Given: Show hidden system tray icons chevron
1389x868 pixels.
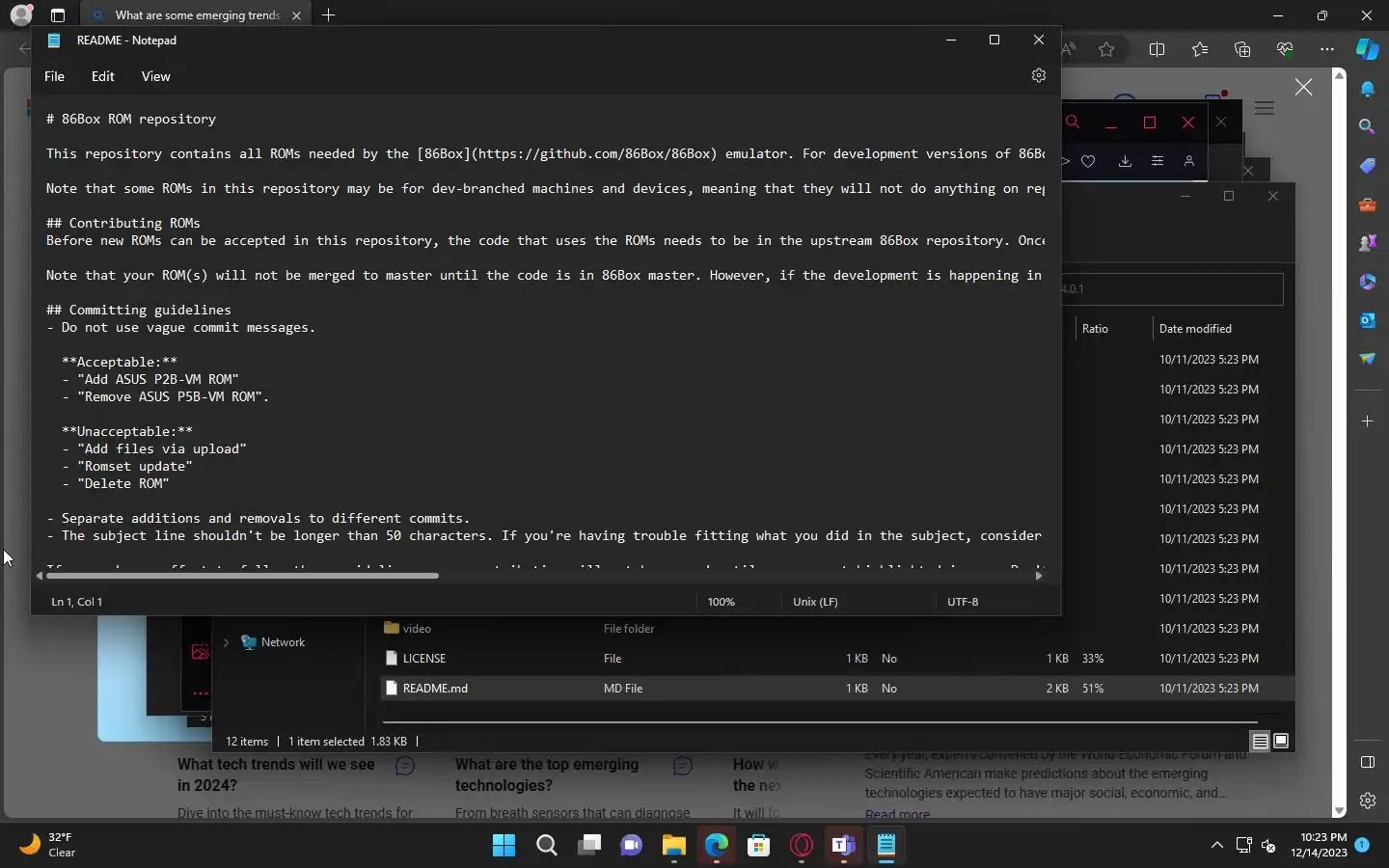Looking at the screenshot, I should (1217, 846).
